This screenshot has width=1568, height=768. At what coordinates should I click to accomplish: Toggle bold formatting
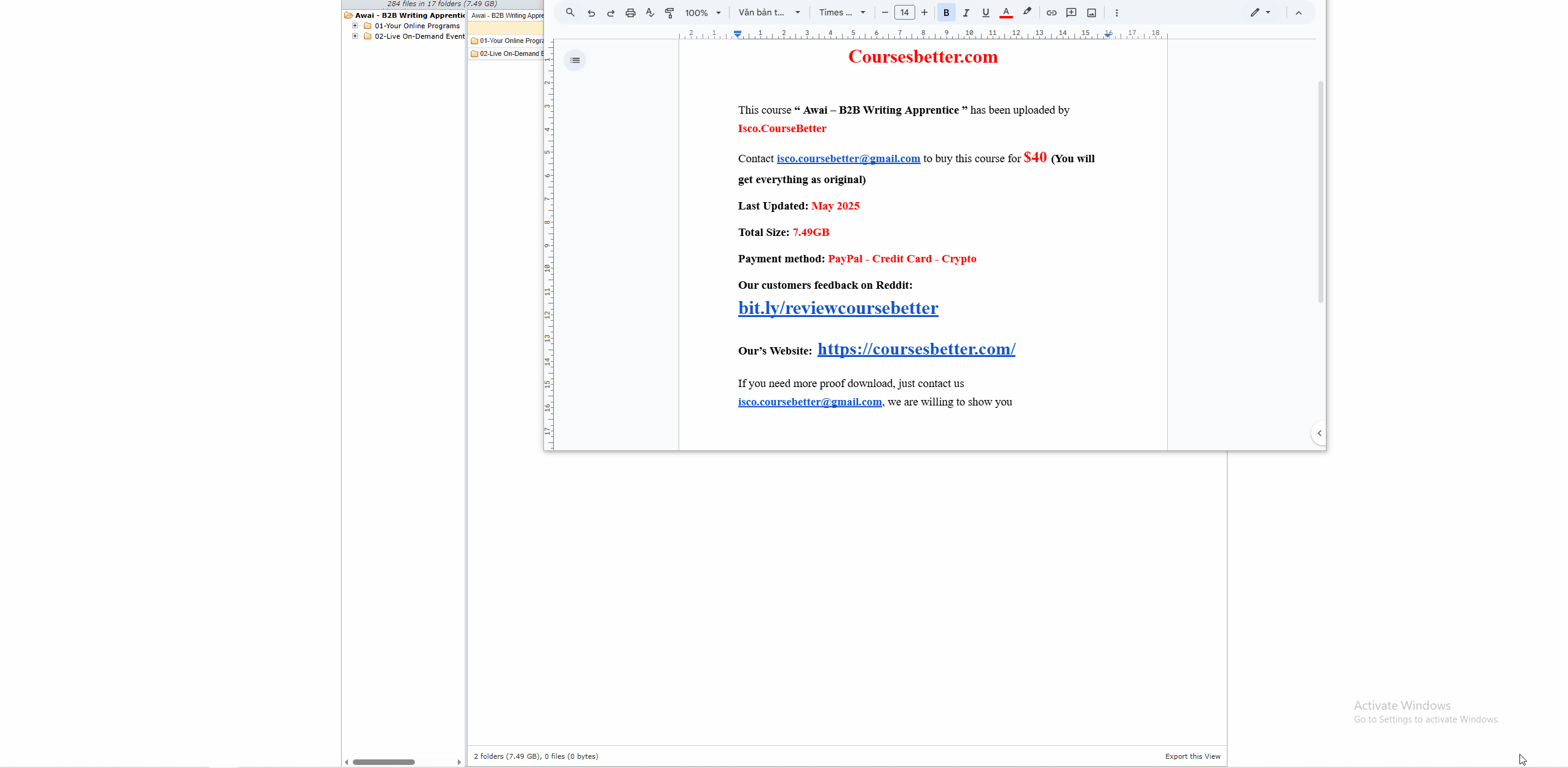(946, 12)
